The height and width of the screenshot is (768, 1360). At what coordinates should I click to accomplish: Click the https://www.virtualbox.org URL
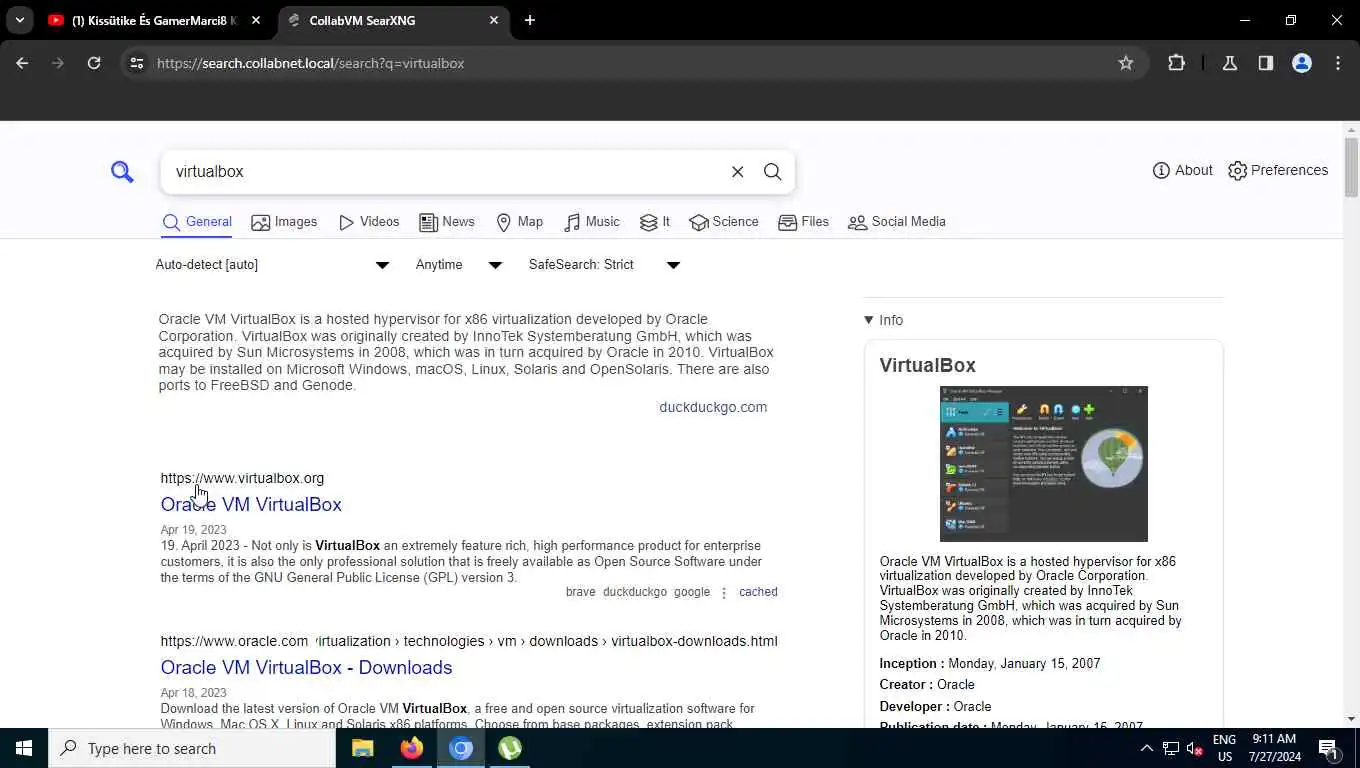242,478
